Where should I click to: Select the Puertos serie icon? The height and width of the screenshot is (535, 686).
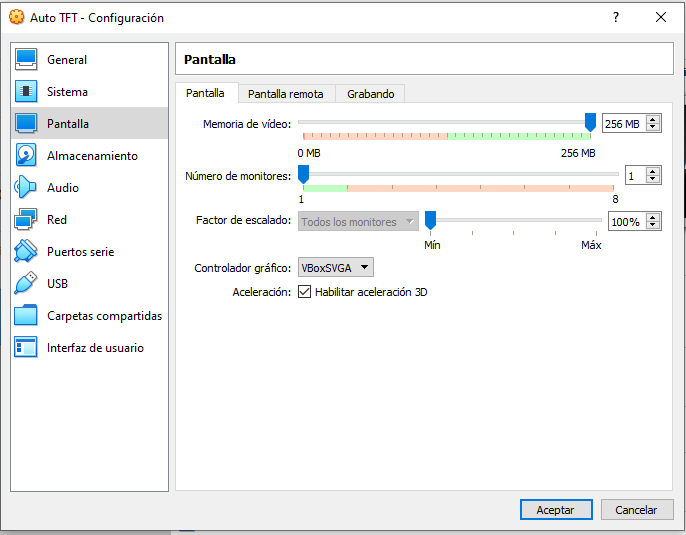click(x=27, y=252)
